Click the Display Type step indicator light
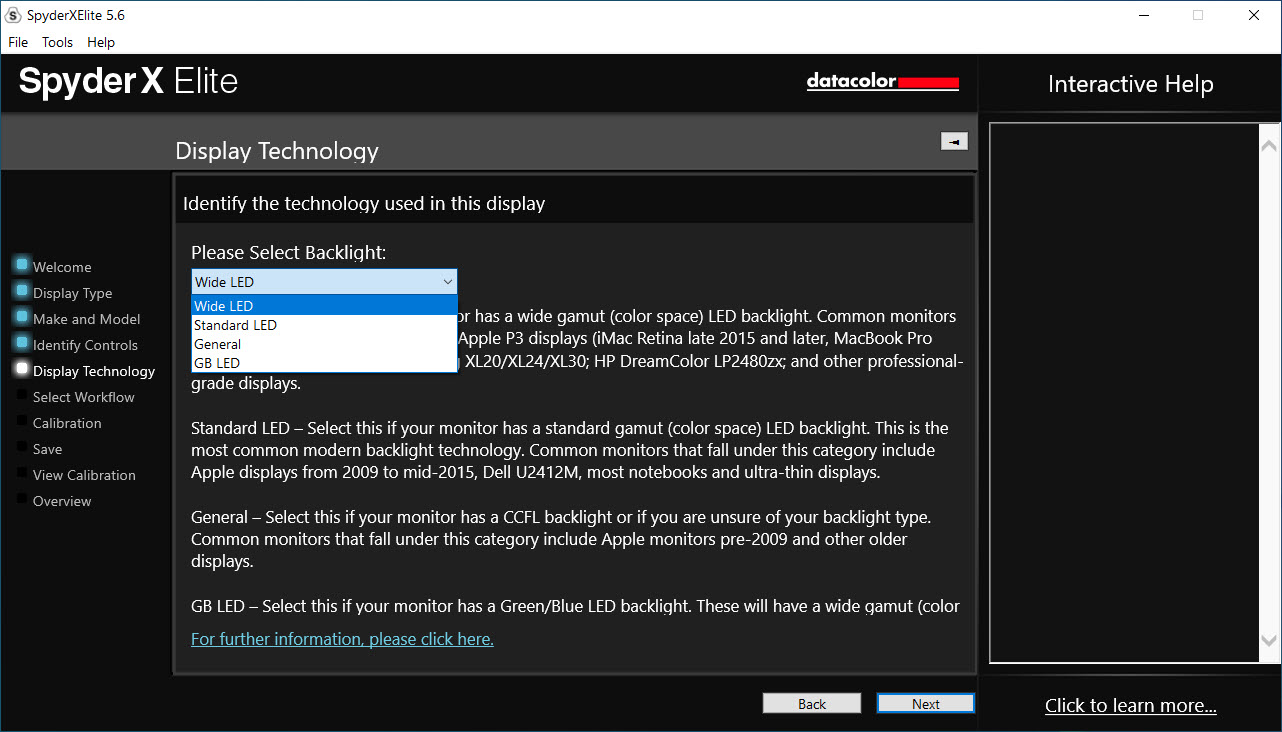1282x732 pixels. pyautogui.click(x=22, y=291)
